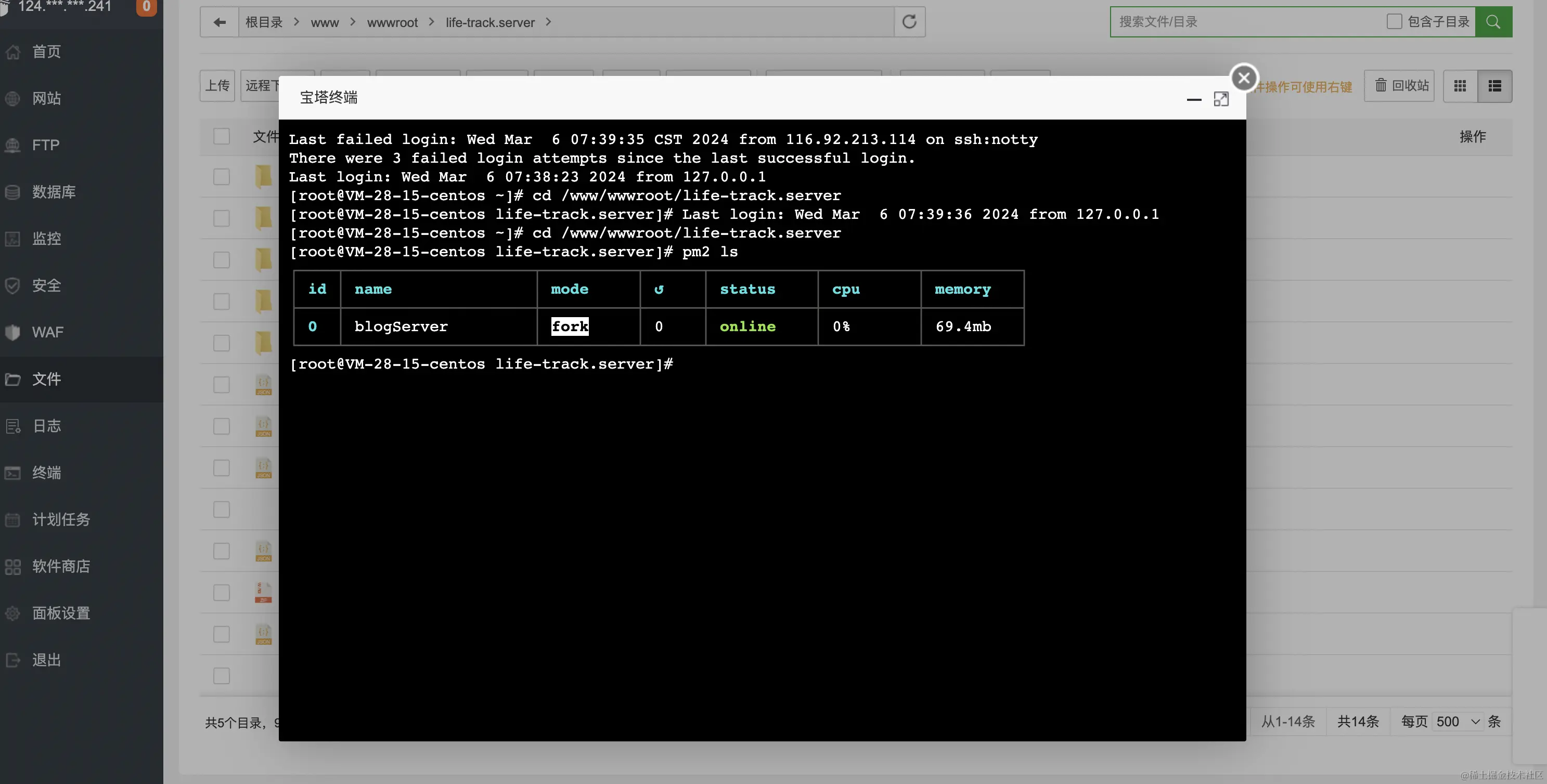The image size is (1547, 784).
Task: Enable the 包含子目录 checkbox
Action: tap(1394, 22)
